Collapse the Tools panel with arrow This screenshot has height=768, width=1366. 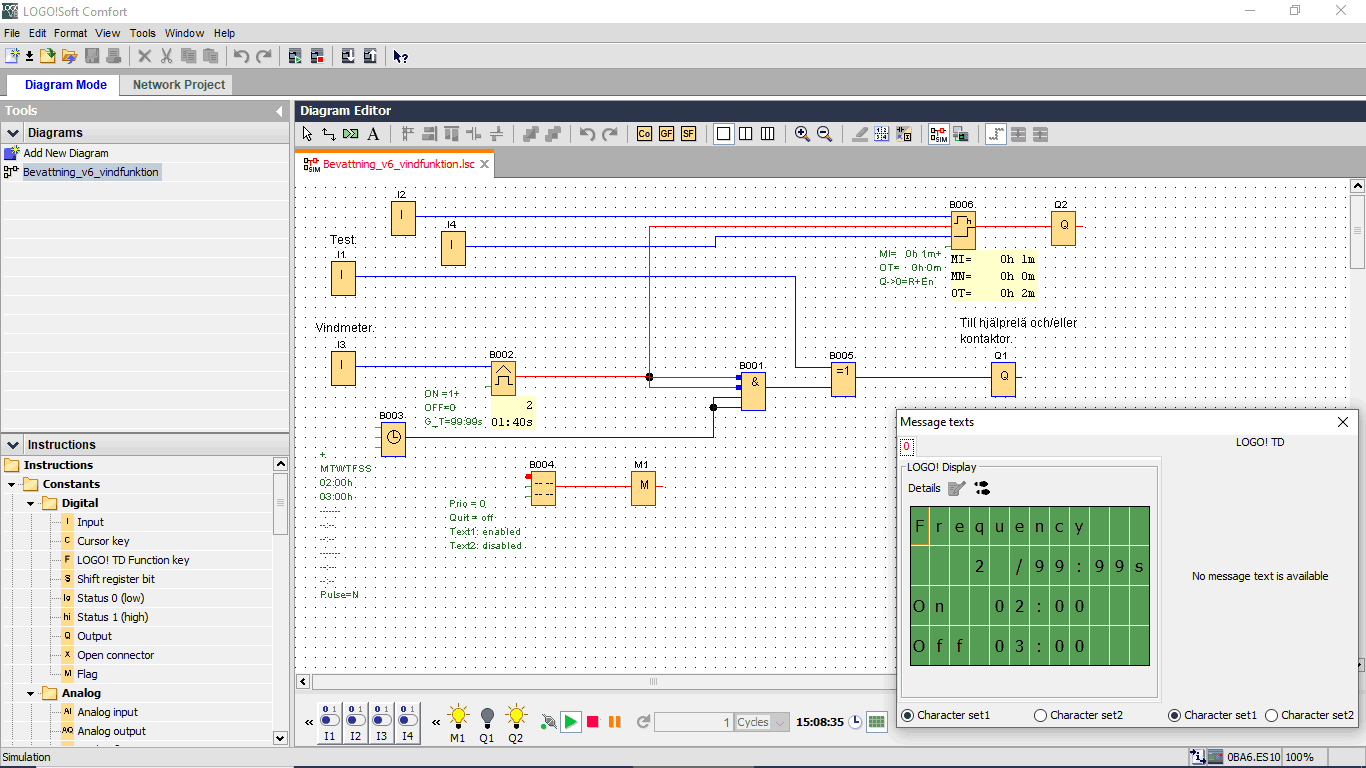tap(279, 111)
